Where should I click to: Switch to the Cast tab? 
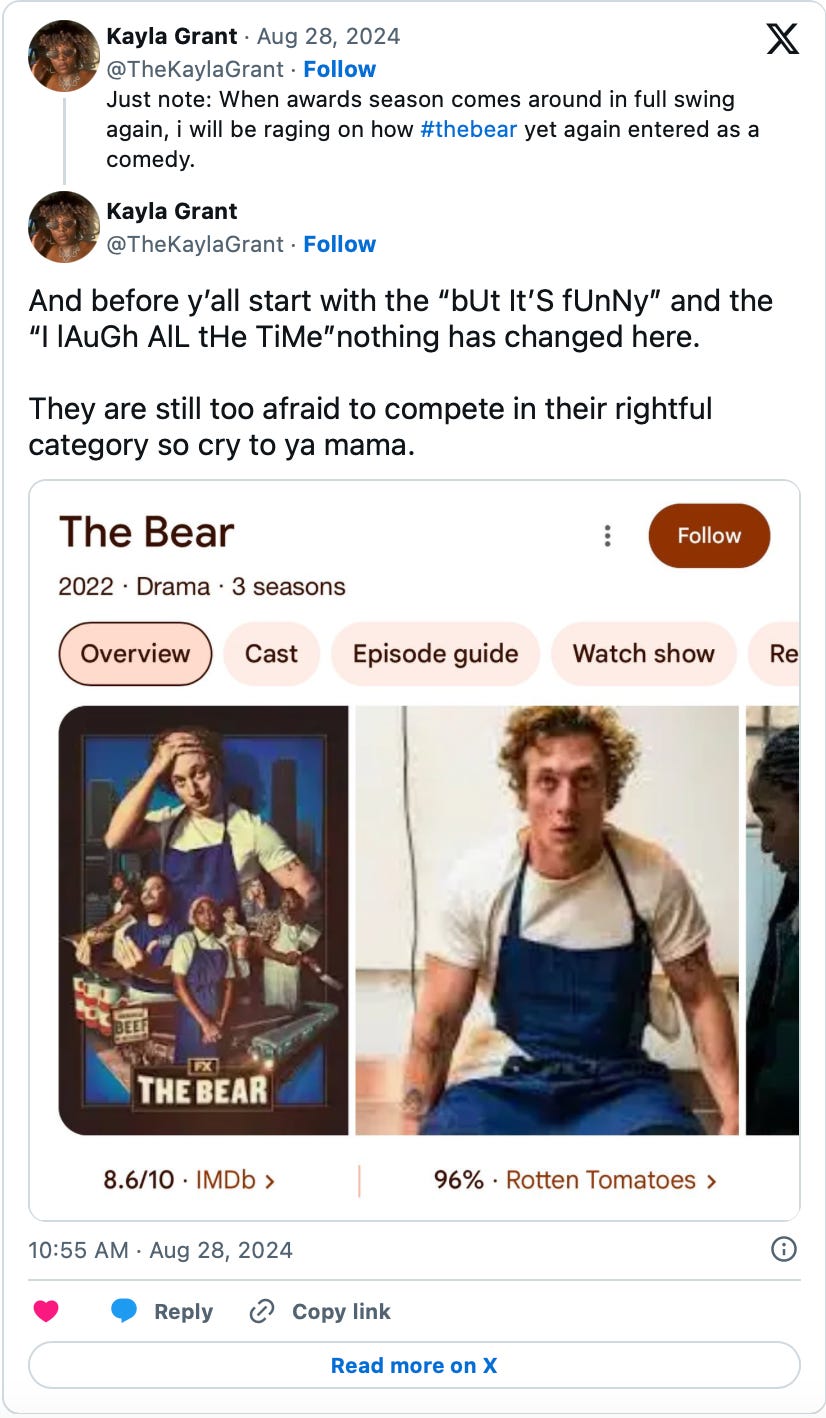271,654
